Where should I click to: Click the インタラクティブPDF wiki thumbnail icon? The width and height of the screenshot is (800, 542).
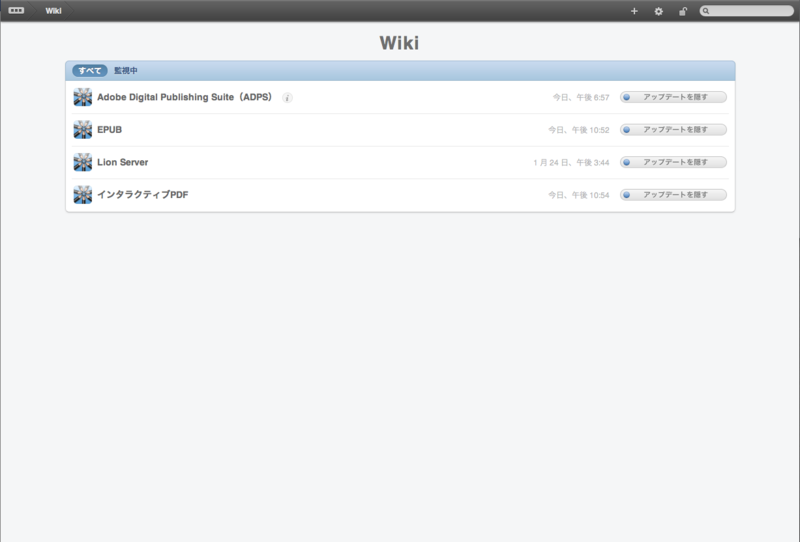(83, 194)
